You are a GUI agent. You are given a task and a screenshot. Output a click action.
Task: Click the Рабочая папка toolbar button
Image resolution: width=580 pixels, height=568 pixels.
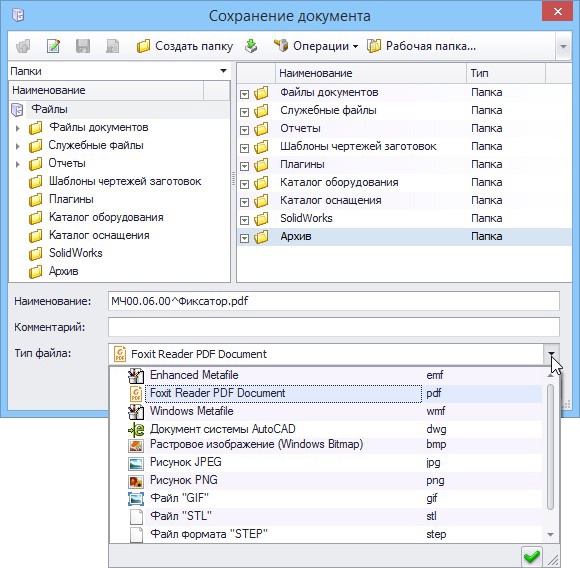tap(422, 46)
